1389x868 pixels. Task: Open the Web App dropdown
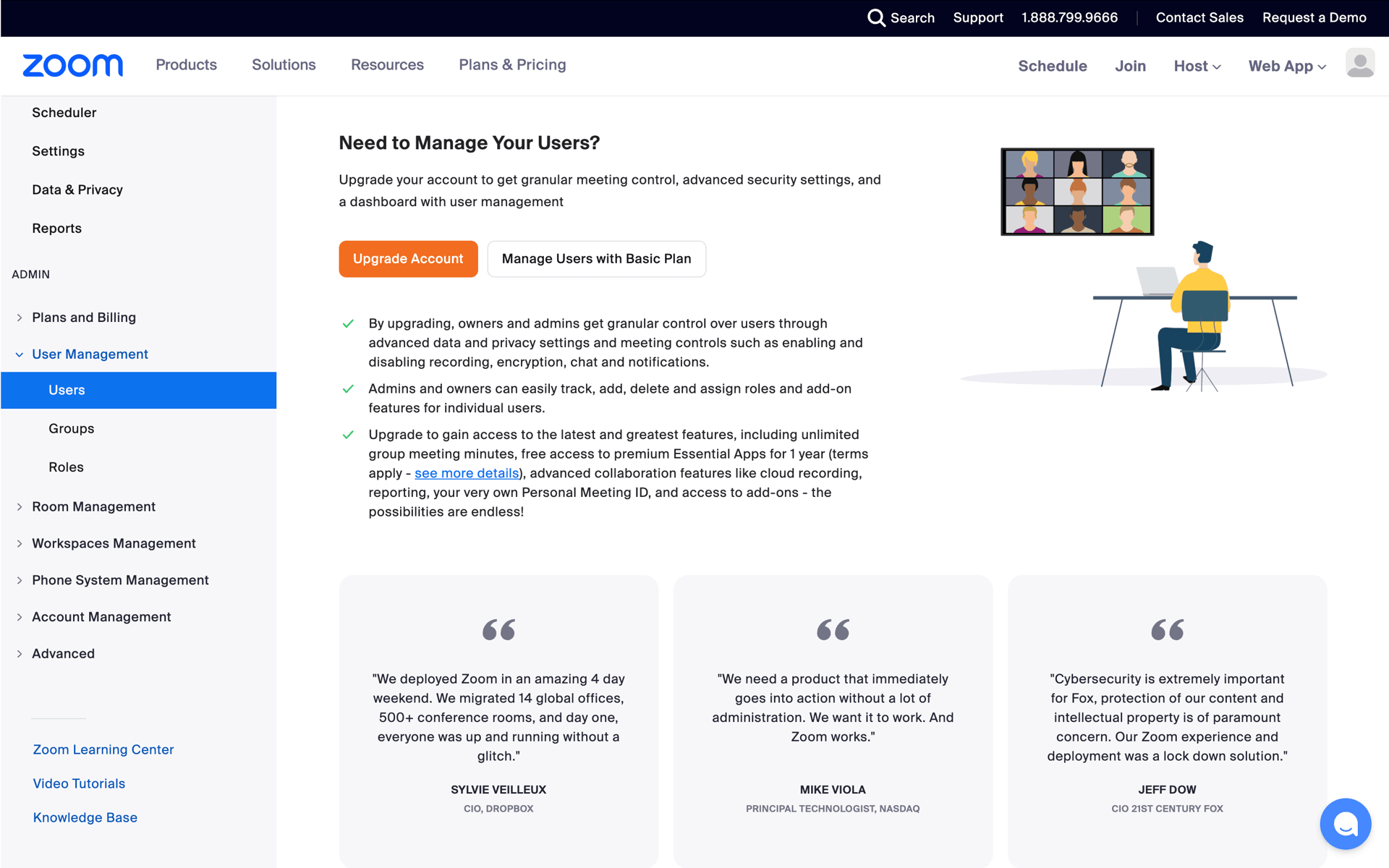(x=1287, y=66)
